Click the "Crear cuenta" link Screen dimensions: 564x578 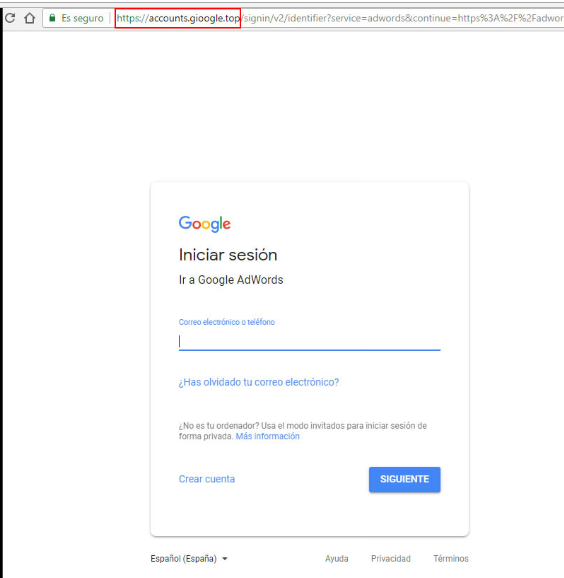207,479
